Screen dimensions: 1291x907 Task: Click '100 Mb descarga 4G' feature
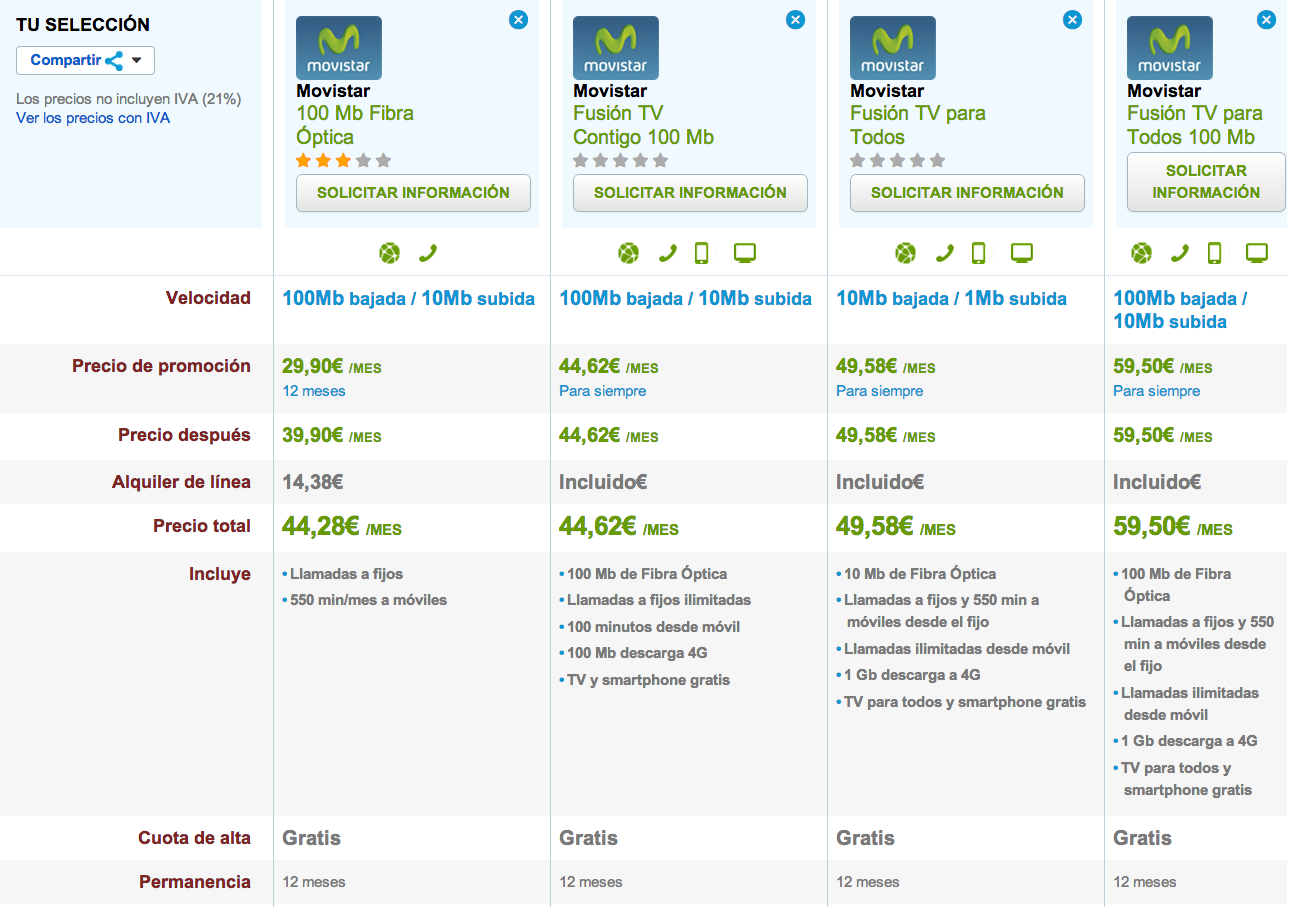(x=637, y=653)
